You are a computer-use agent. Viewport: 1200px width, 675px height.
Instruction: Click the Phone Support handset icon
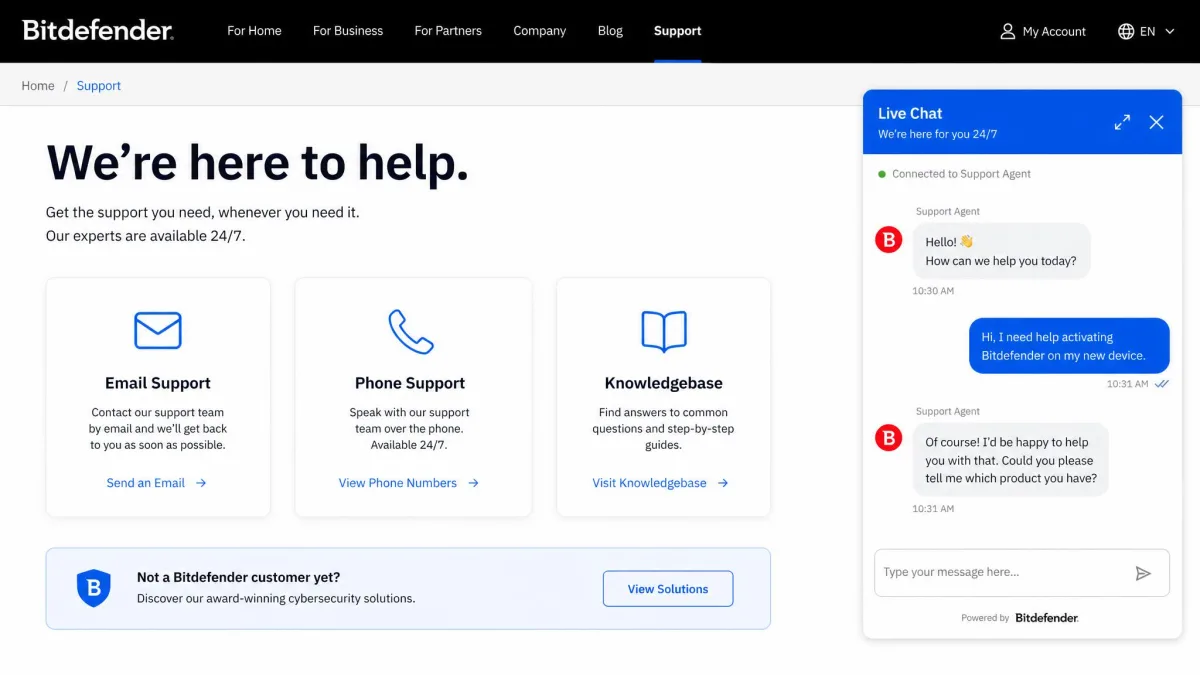(x=410, y=331)
